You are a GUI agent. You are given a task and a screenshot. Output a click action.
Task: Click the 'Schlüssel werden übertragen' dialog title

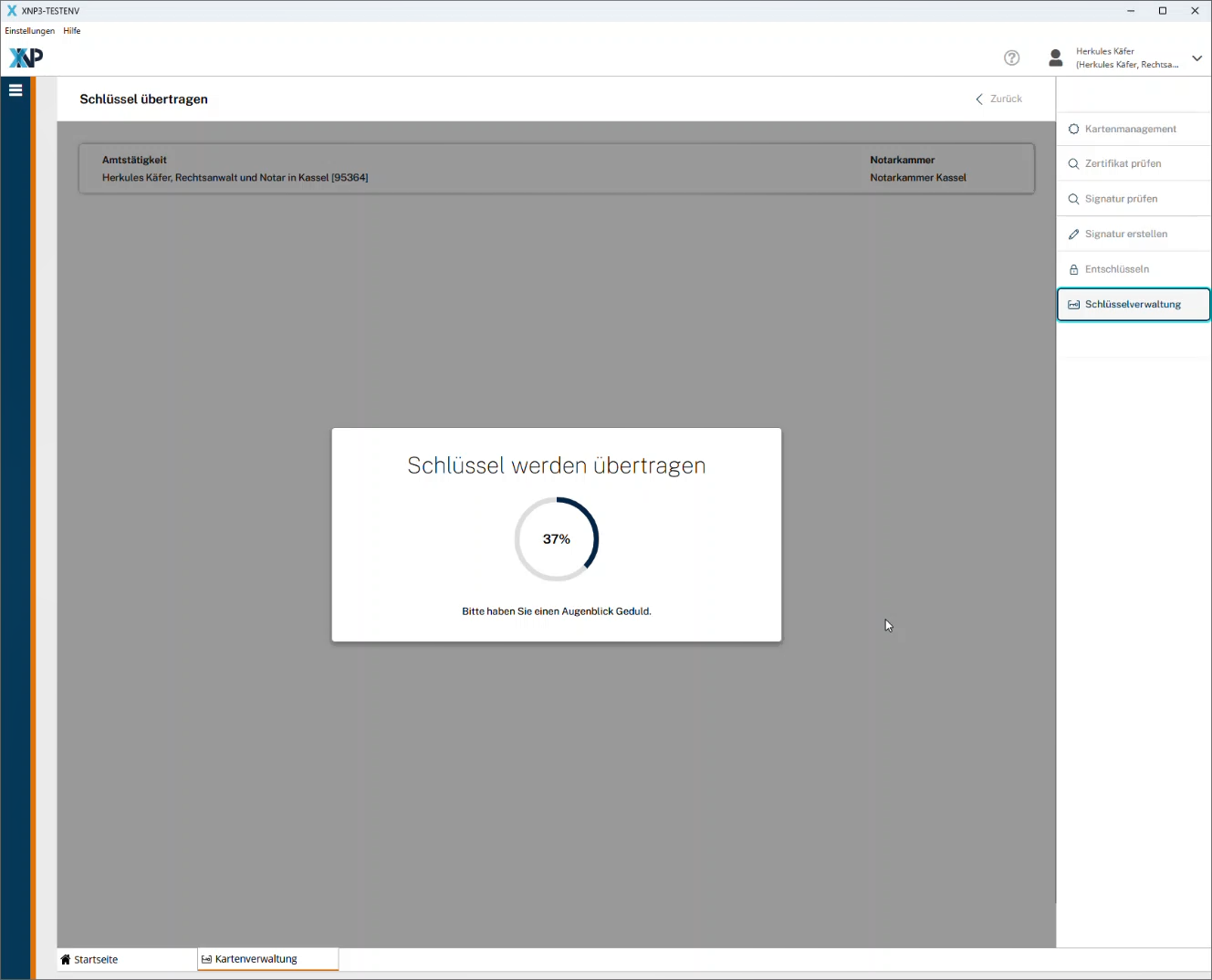(x=557, y=465)
